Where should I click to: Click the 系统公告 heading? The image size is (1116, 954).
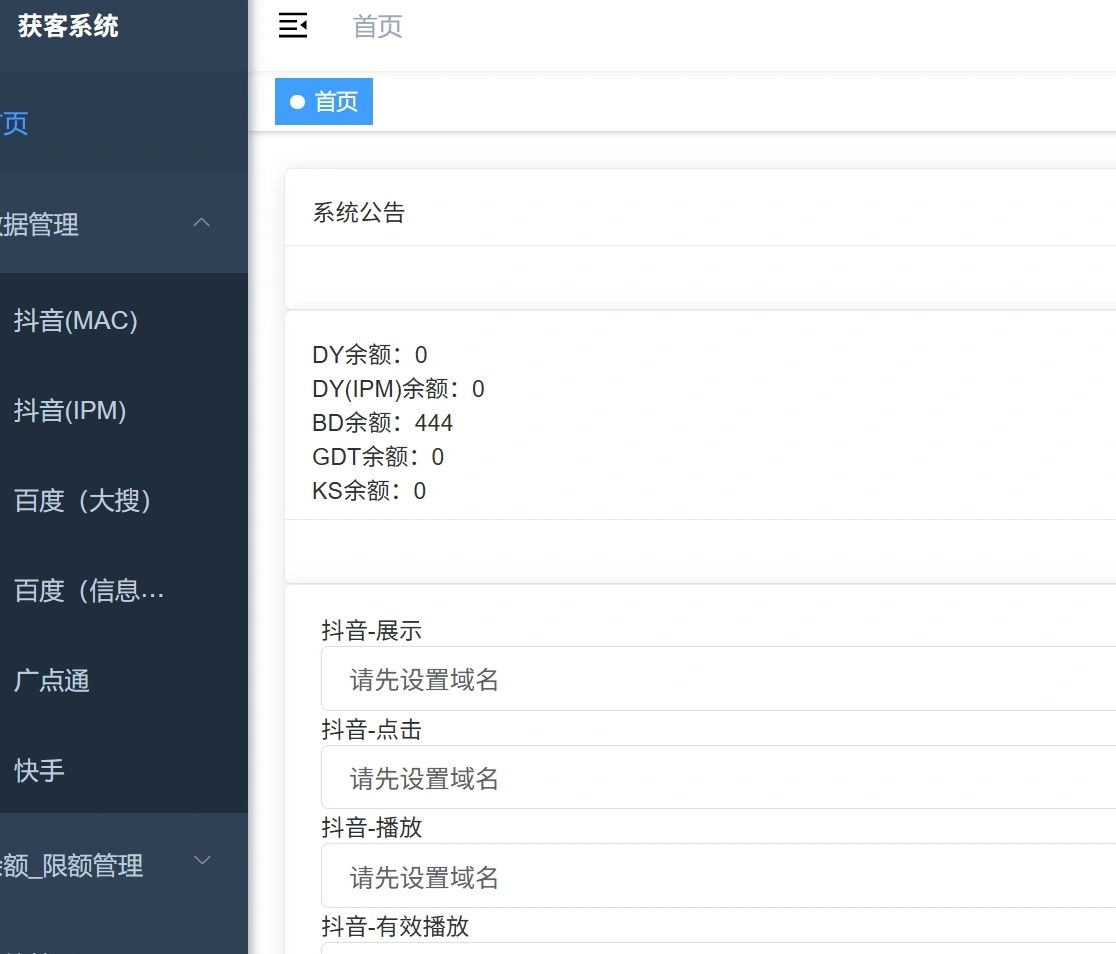359,212
